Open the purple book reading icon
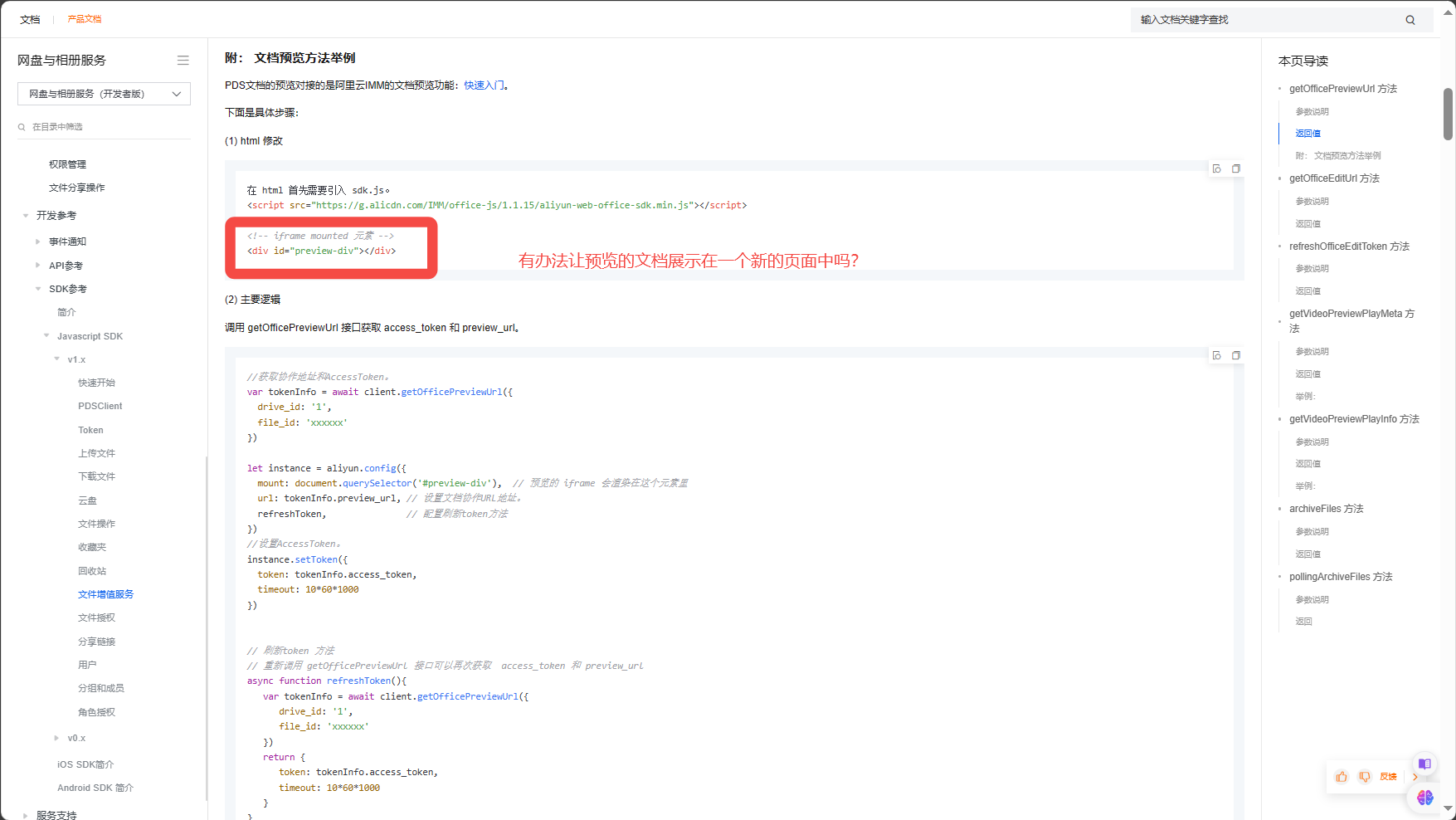1456x820 pixels. click(x=1425, y=764)
